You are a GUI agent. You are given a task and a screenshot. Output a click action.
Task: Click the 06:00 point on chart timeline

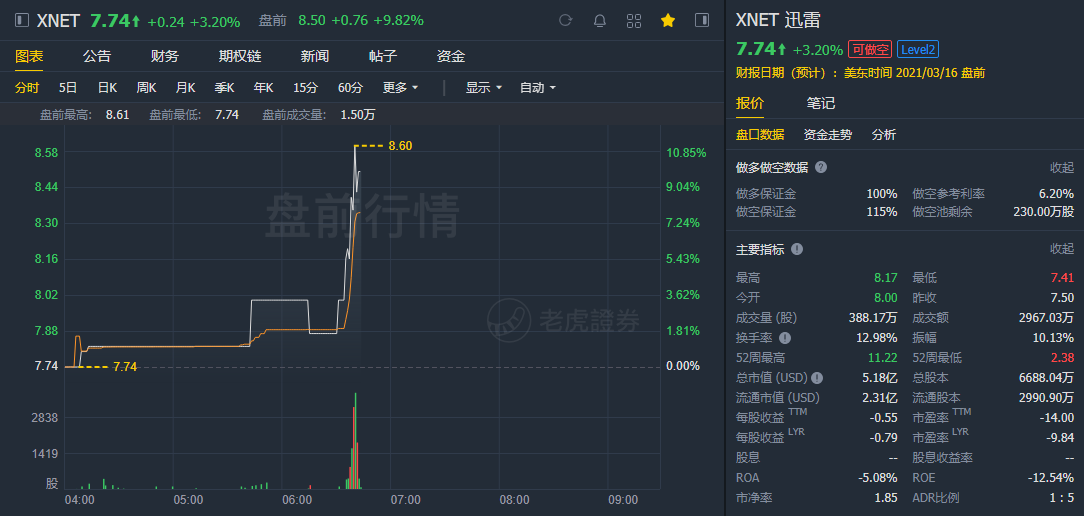pos(297,498)
